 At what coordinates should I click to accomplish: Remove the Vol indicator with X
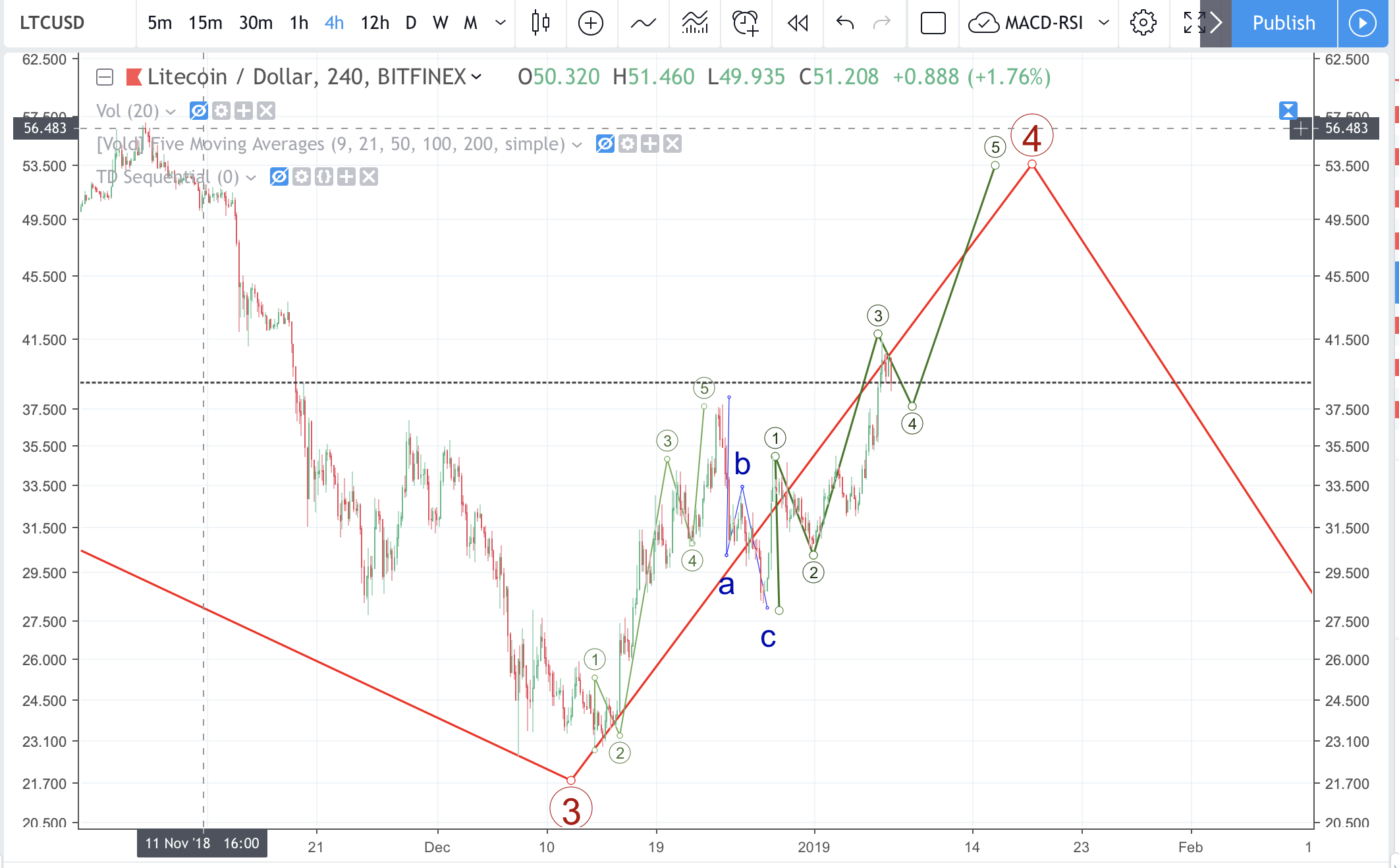(266, 111)
